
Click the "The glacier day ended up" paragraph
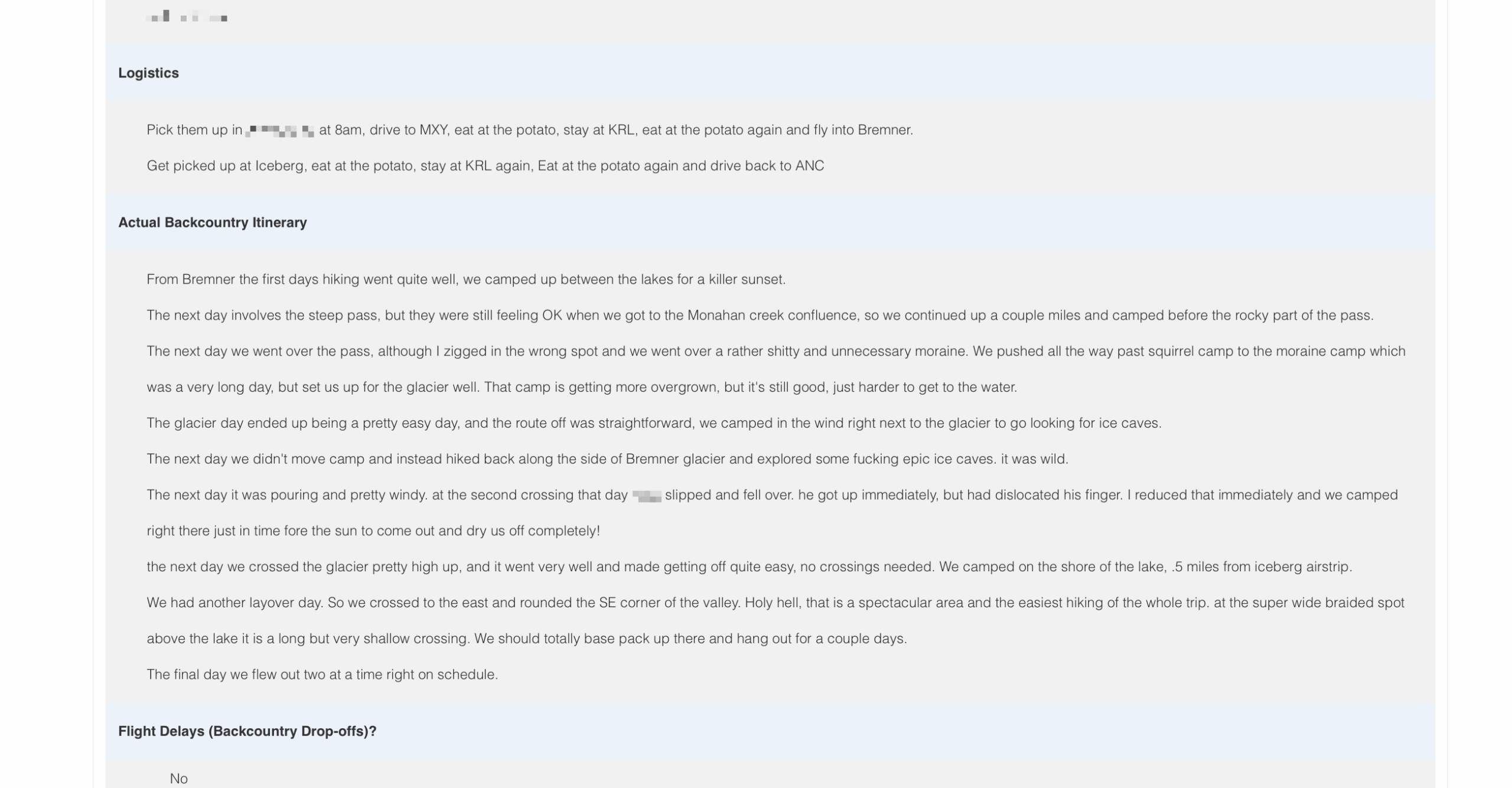click(x=653, y=424)
